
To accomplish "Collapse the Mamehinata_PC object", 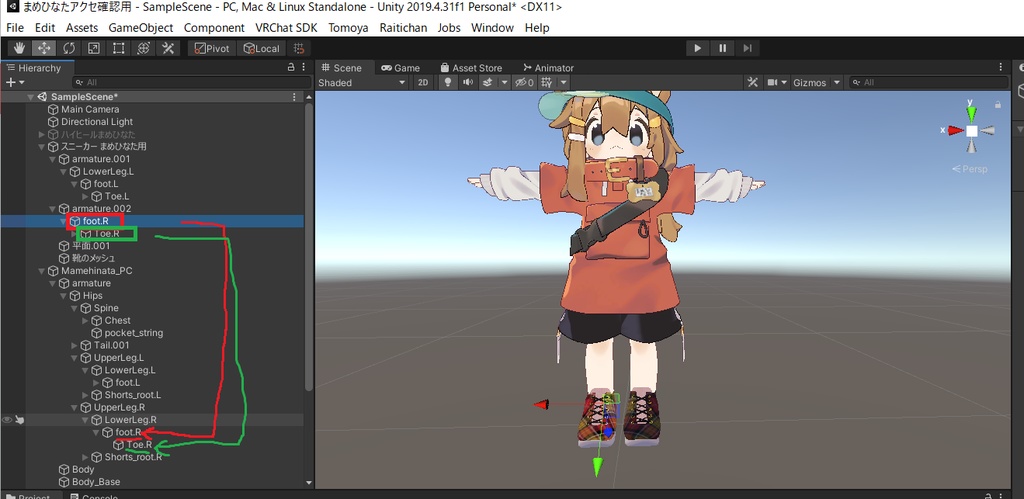I will pyautogui.click(x=42, y=271).
